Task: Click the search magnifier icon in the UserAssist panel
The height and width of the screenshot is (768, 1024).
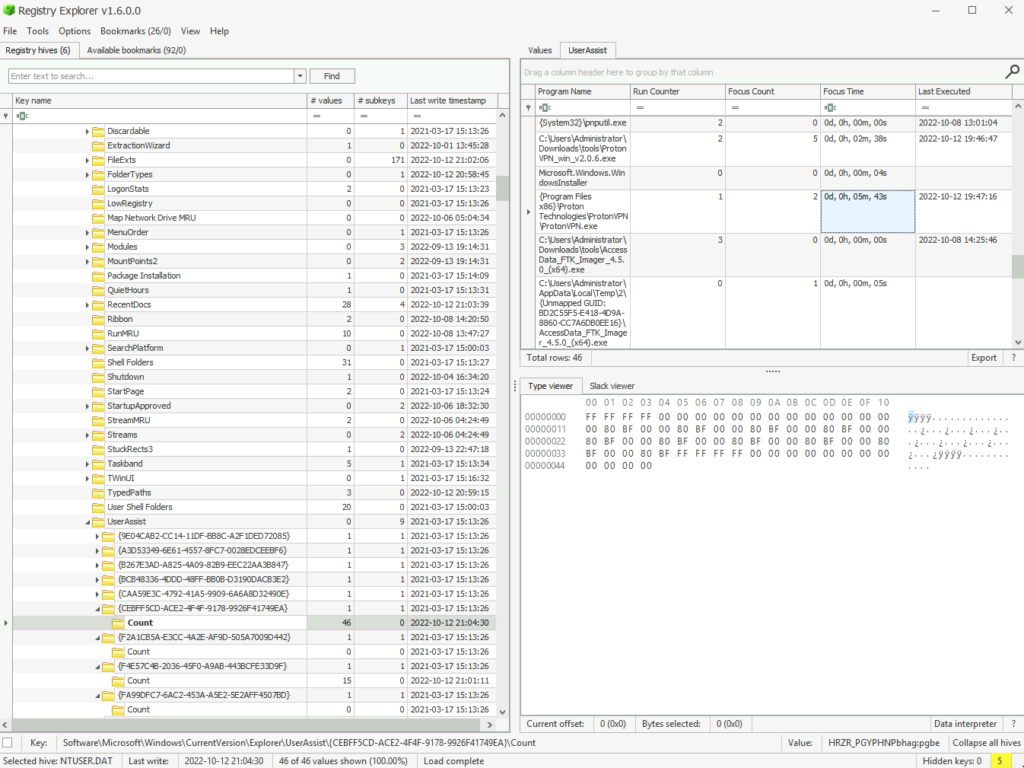Action: pyautogui.click(x=1012, y=72)
